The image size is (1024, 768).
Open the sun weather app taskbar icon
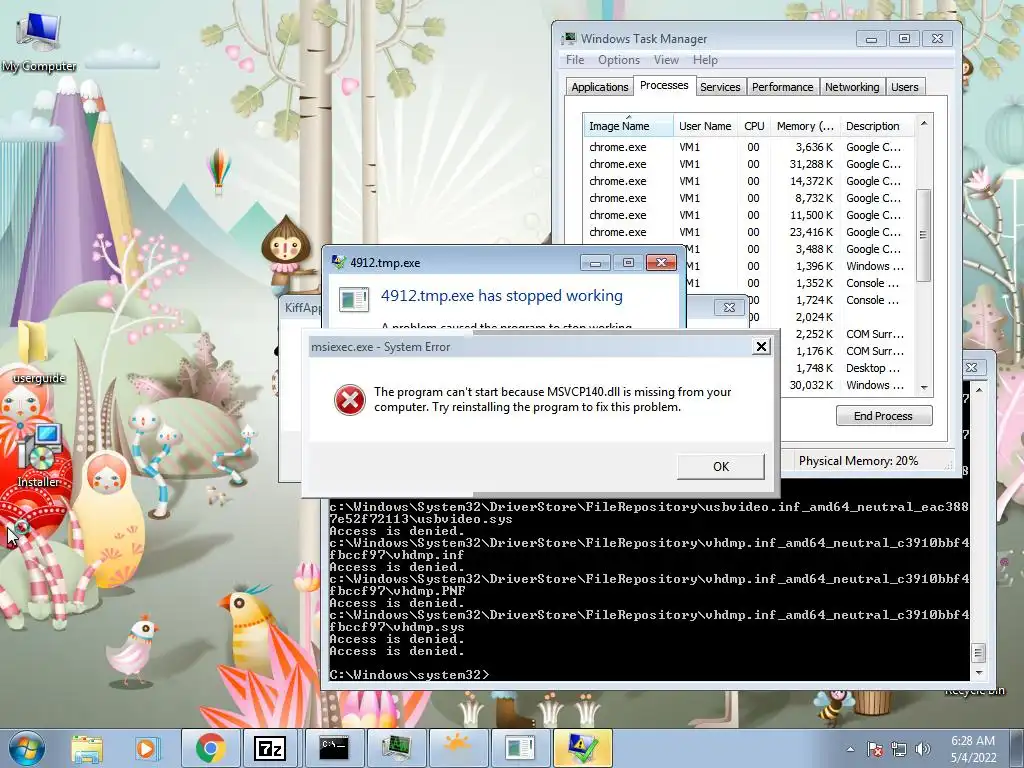[456, 748]
